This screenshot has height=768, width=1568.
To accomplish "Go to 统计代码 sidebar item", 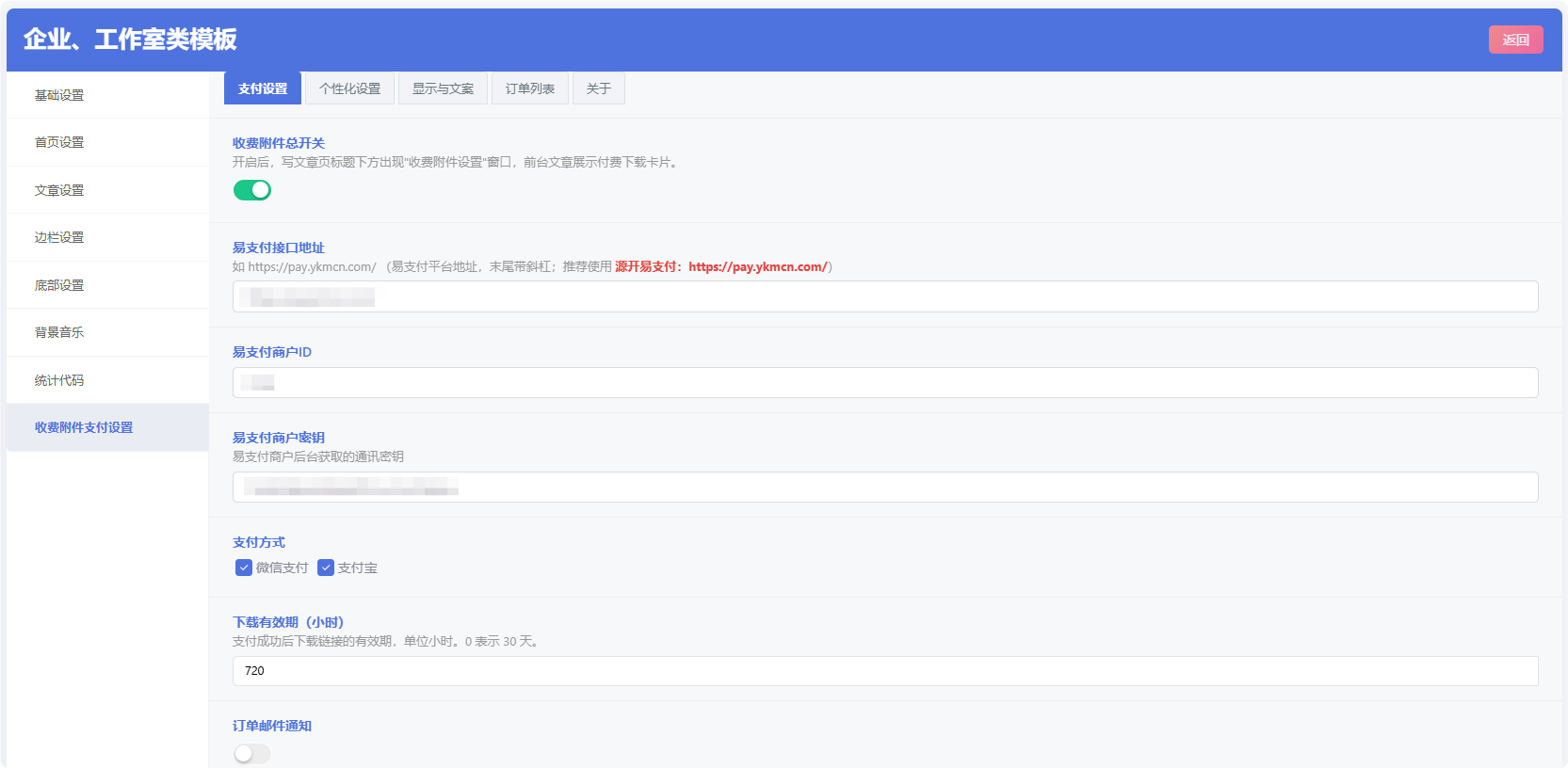I will pyautogui.click(x=107, y=380).
